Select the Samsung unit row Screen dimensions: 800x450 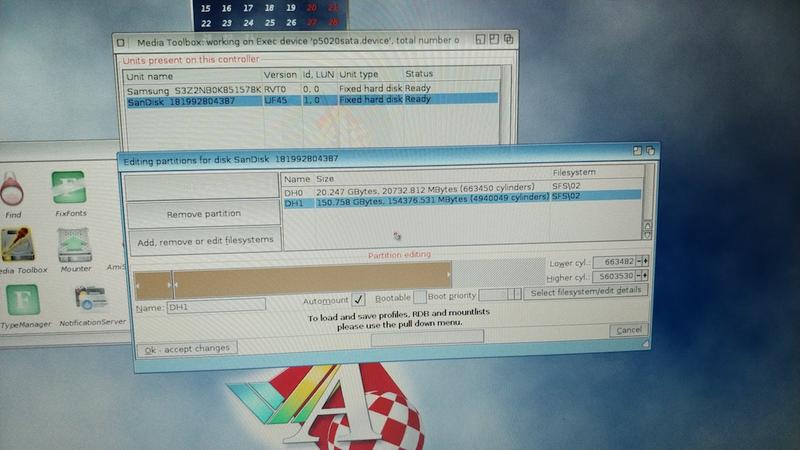tap(312, 89)
